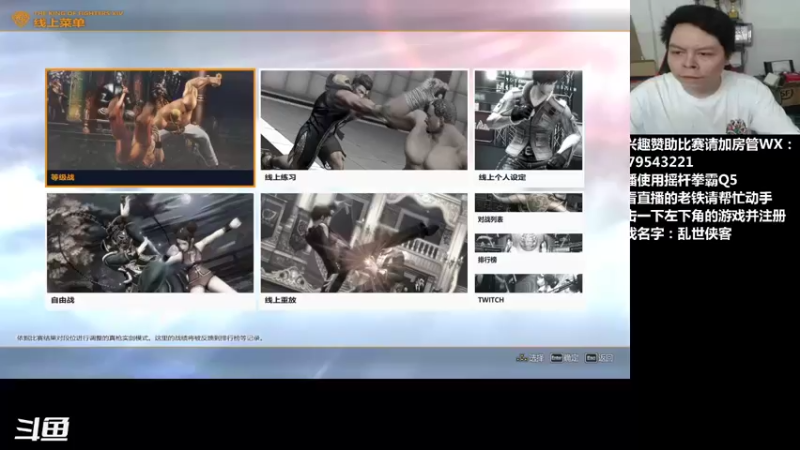Click the King of Fighters emblem icon
800x450 pixels.
21,19
